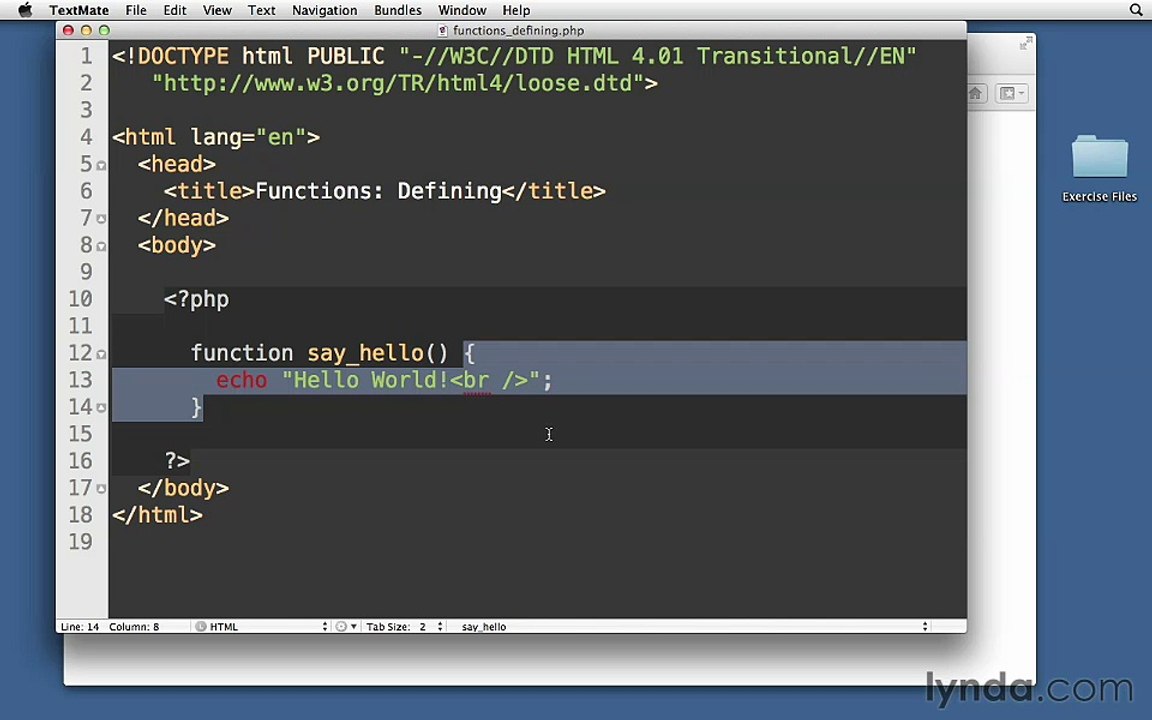
Task: Open the HTML language selector dropdown
Action: point(260,627)
